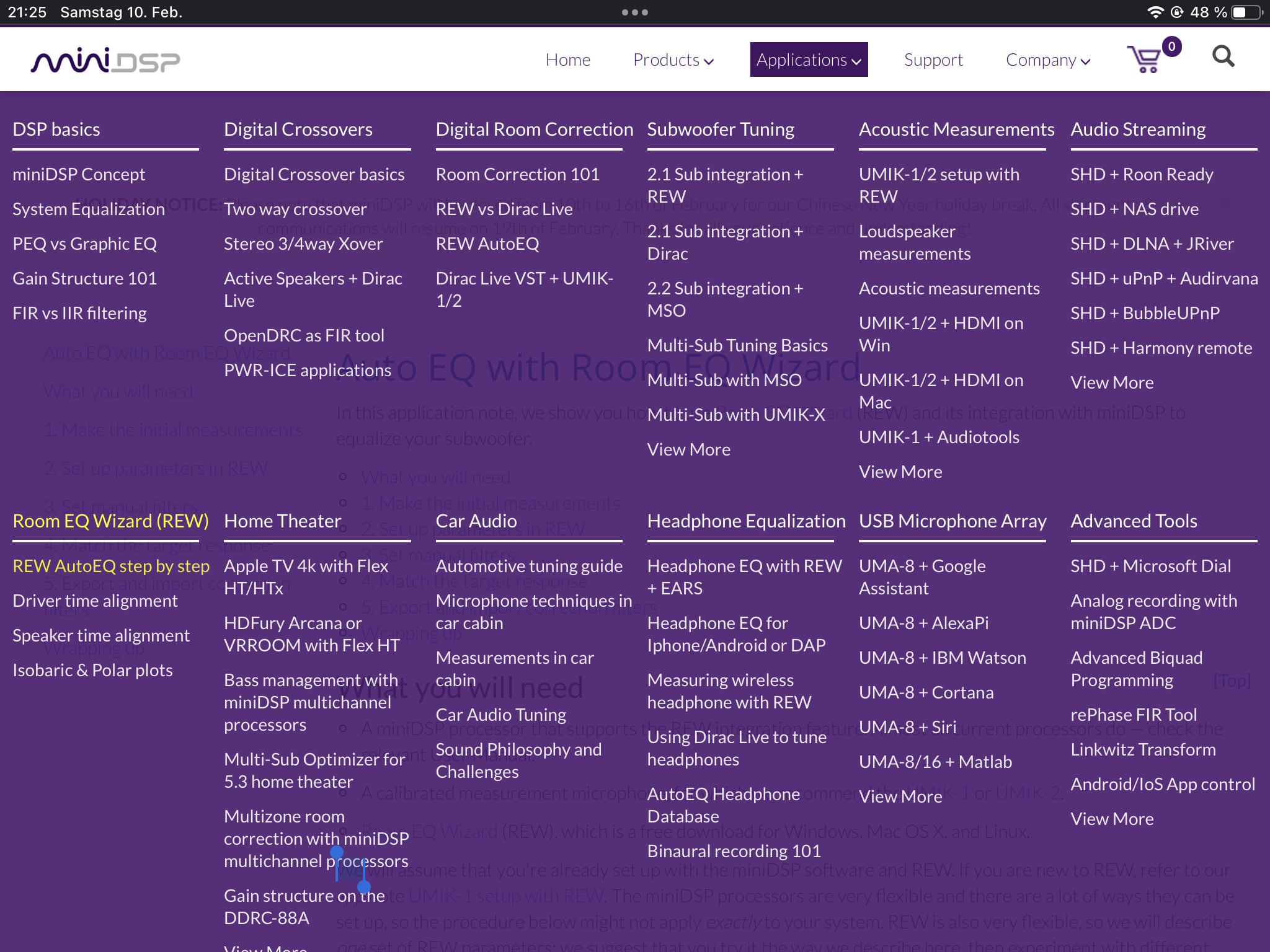Go to the Home menu item
Image resolution: width=1270 pixels, height=952 pixels.
click(568, 59)
